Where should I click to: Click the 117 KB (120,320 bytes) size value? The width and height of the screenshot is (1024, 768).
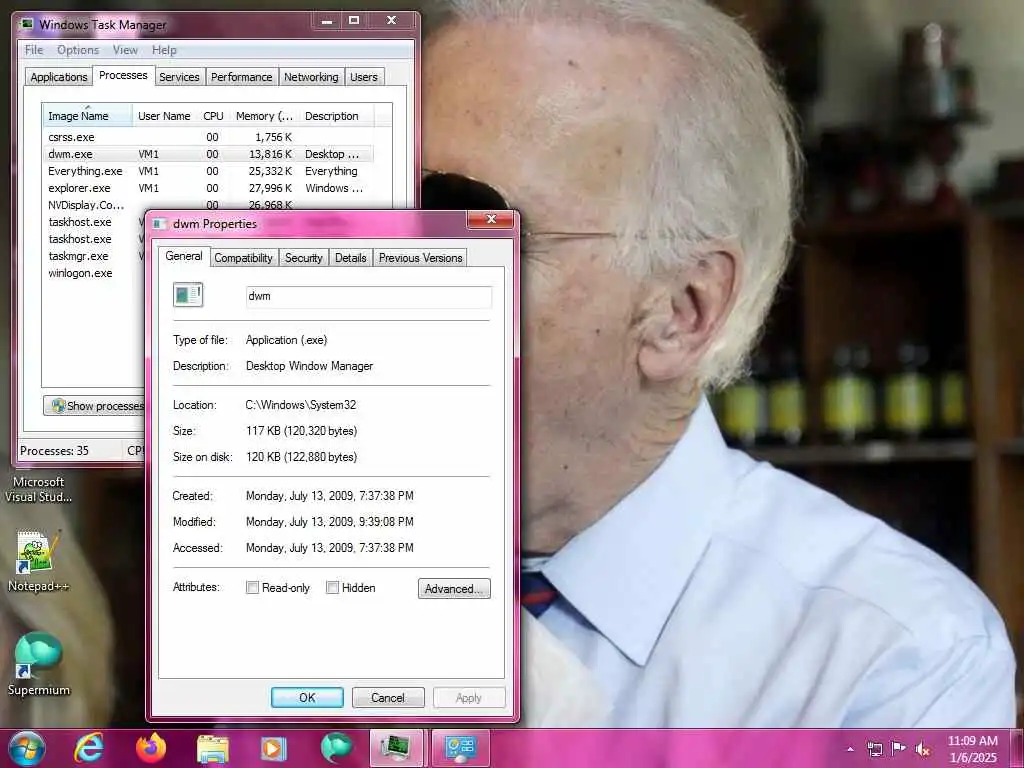coord(302,431)
